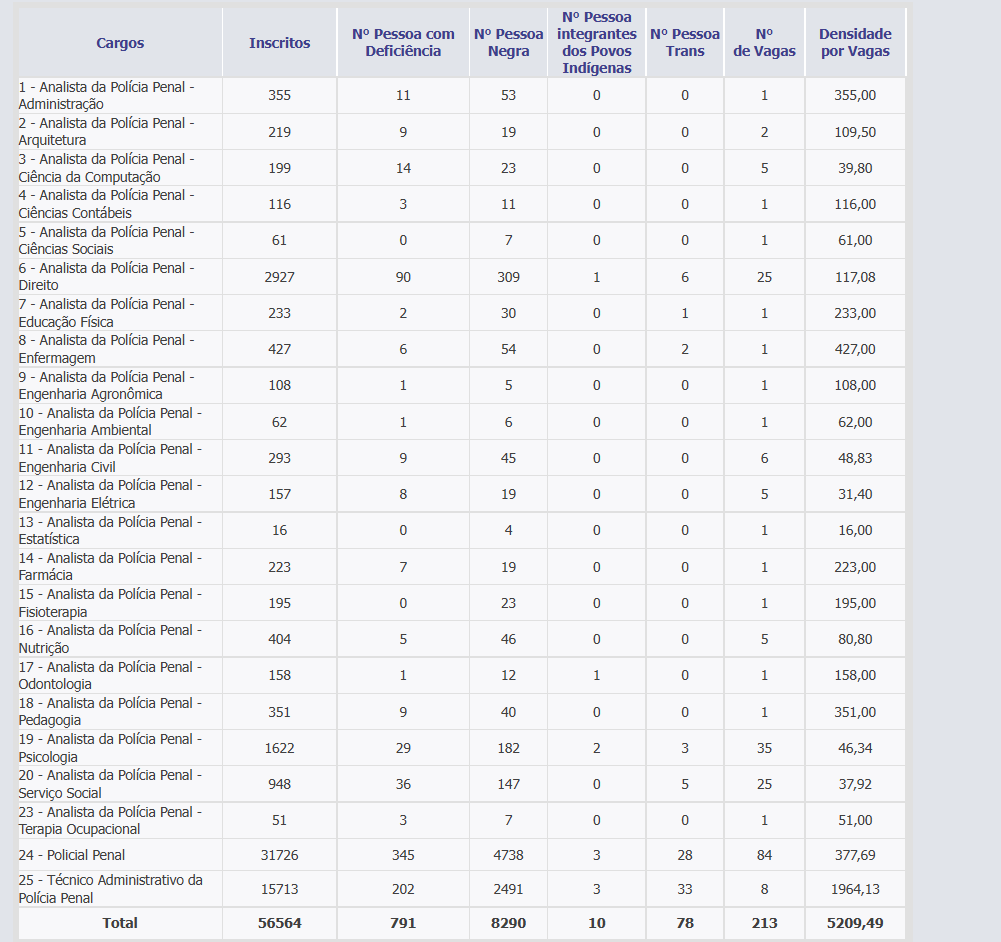Click the Densidade por Vagas header

click(855, 43)
